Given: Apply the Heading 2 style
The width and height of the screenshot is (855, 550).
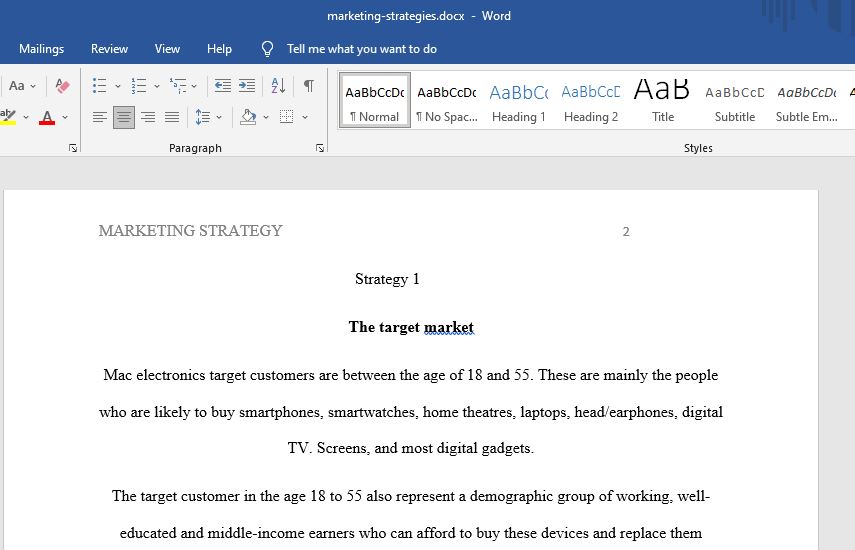Looking at the screenshot, I should click(x=591, y=101).
